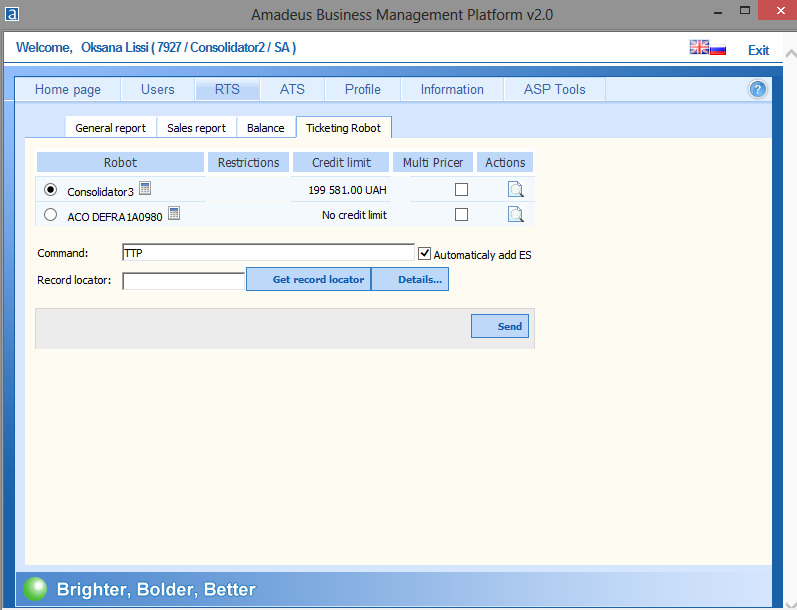Click the scroll up arrow at right edge
The height and width of the screenshot is (610, 797).
coord(791,52)
